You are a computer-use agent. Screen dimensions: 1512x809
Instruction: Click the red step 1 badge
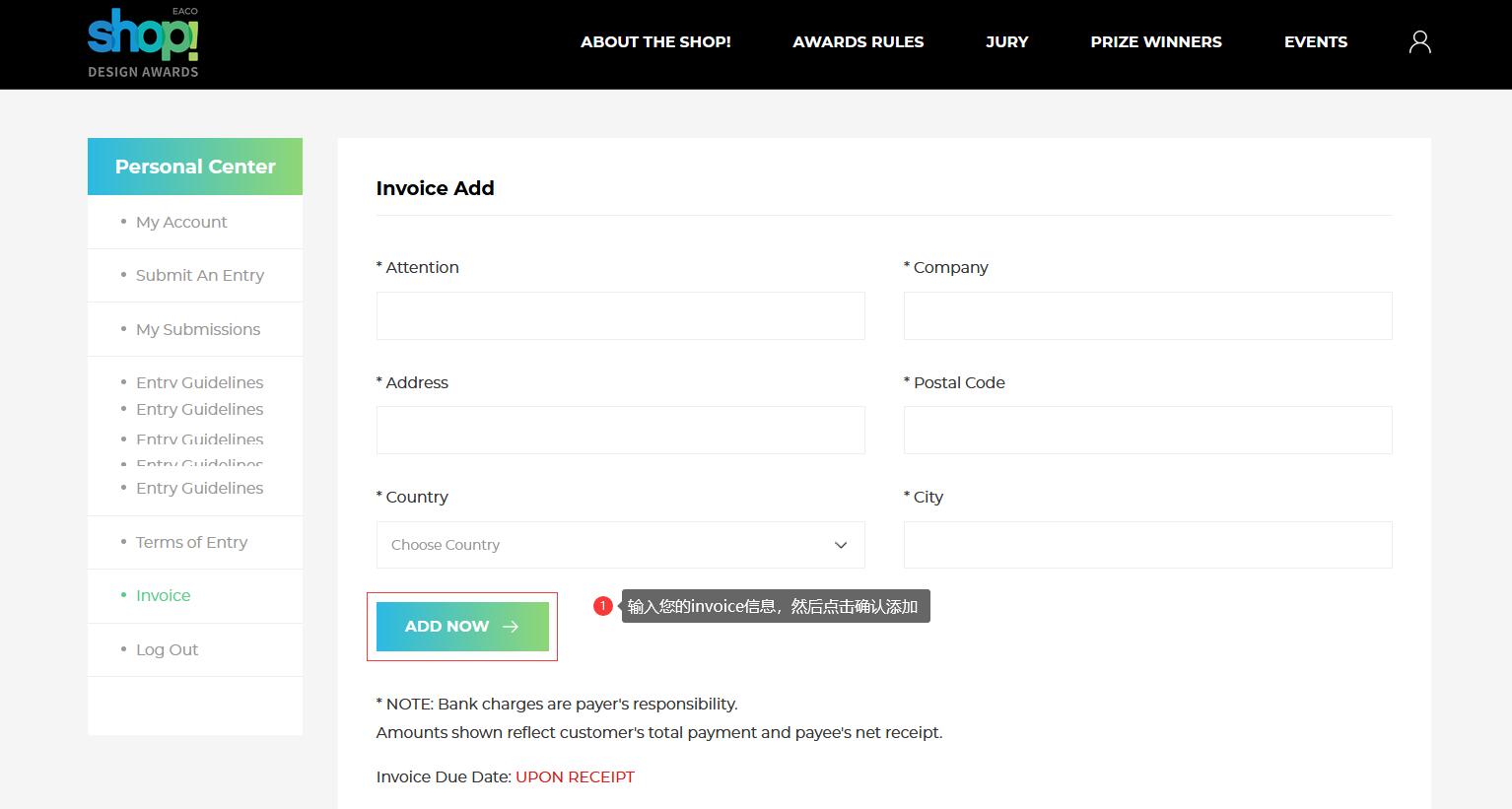(x=603, y=606)
